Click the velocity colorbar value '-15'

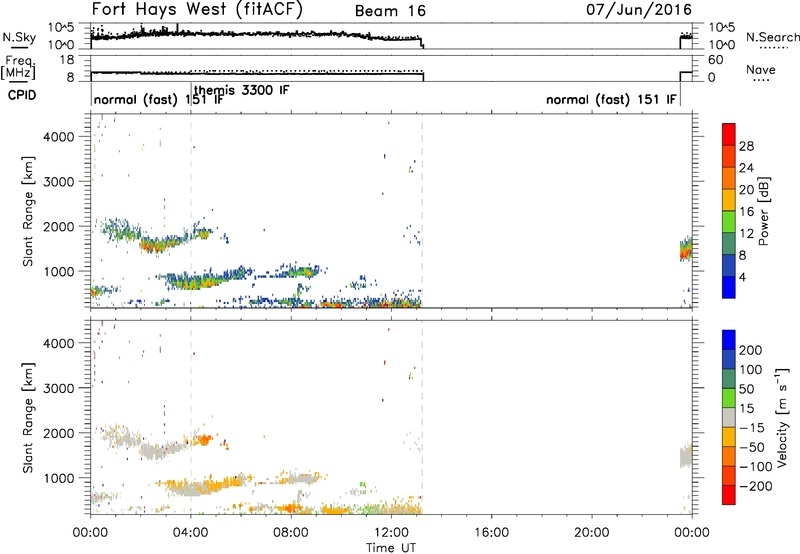pos(753,428)
